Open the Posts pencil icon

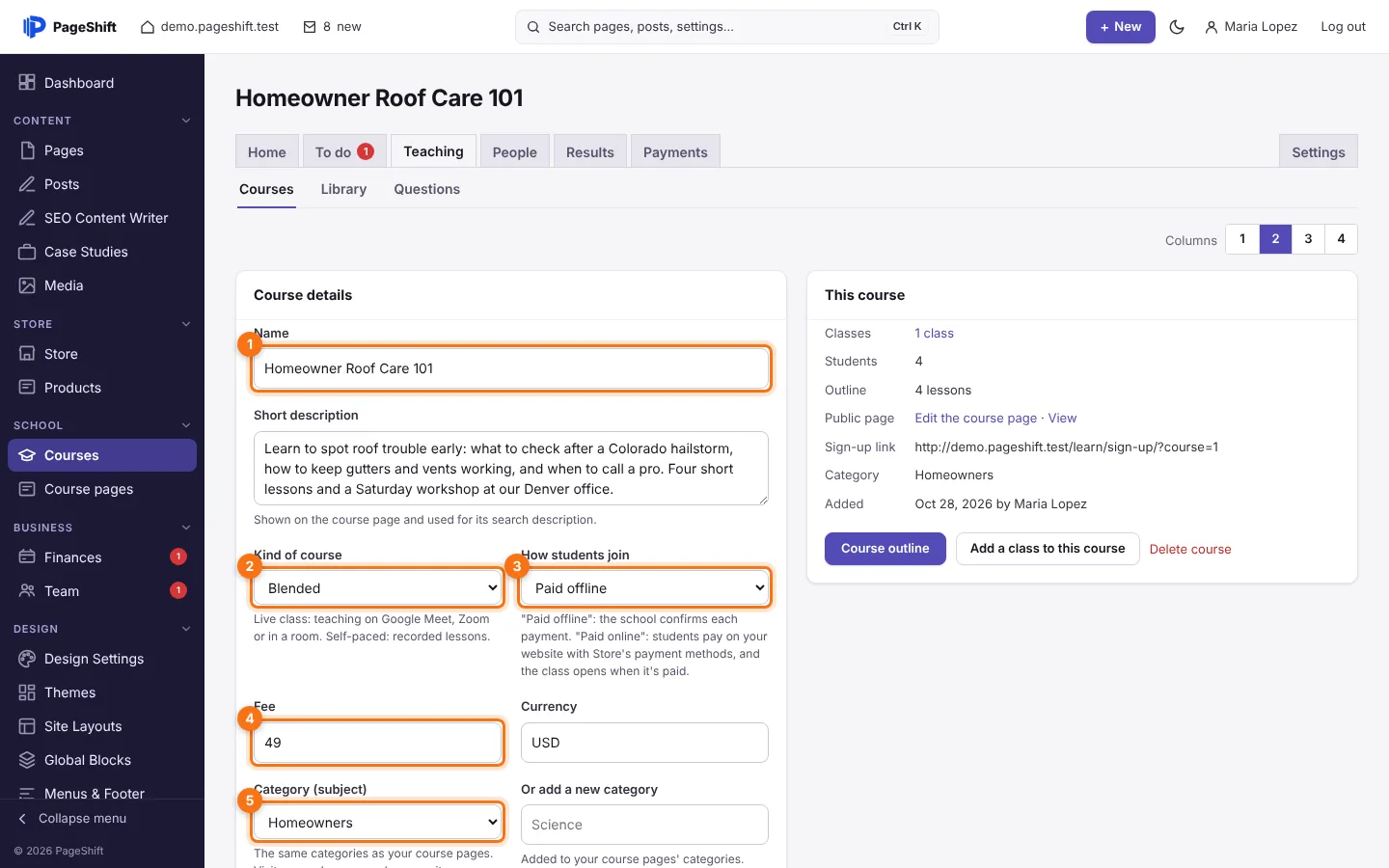(27, 184)
